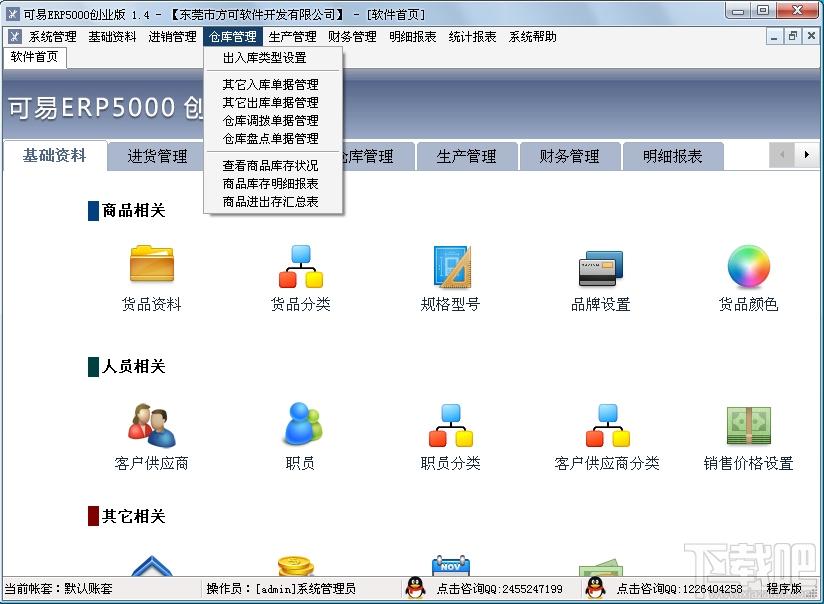This screenshot has width=824, height=604.
Task: Open the 明细报表 menu
Action: pyautogui.click(x=413, y=37)
